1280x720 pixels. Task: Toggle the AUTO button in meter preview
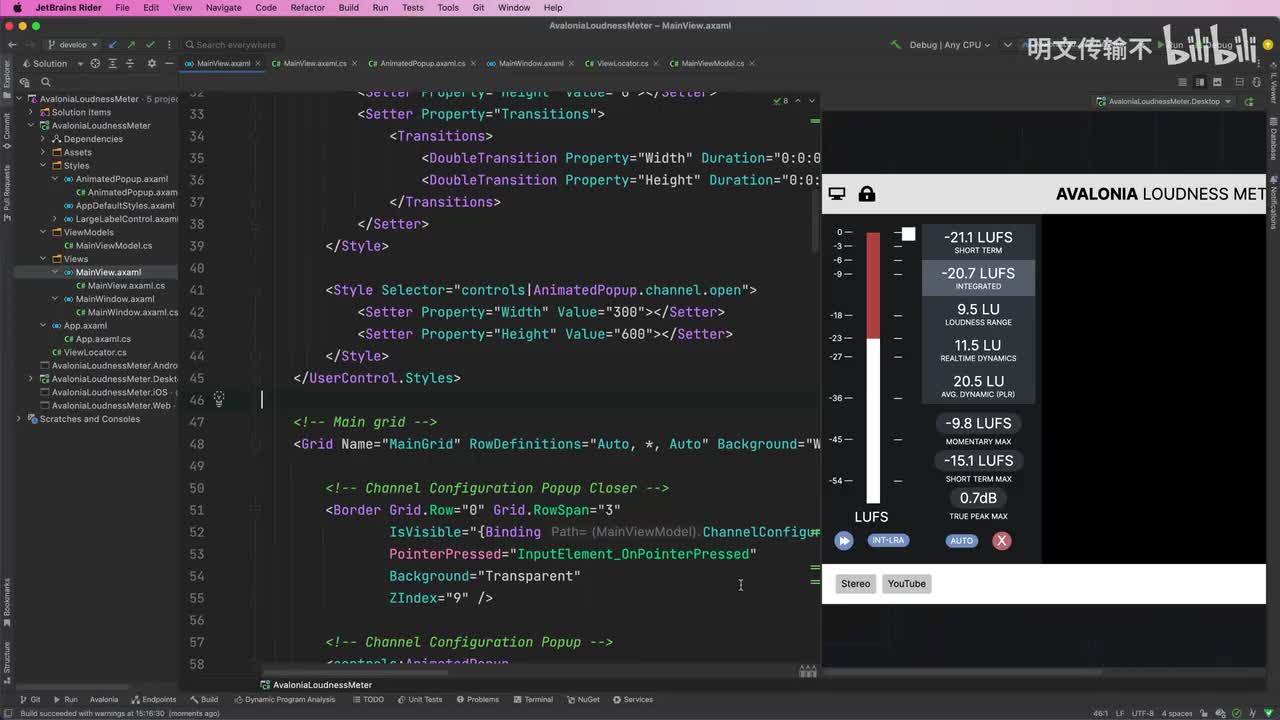coord(961,541)
